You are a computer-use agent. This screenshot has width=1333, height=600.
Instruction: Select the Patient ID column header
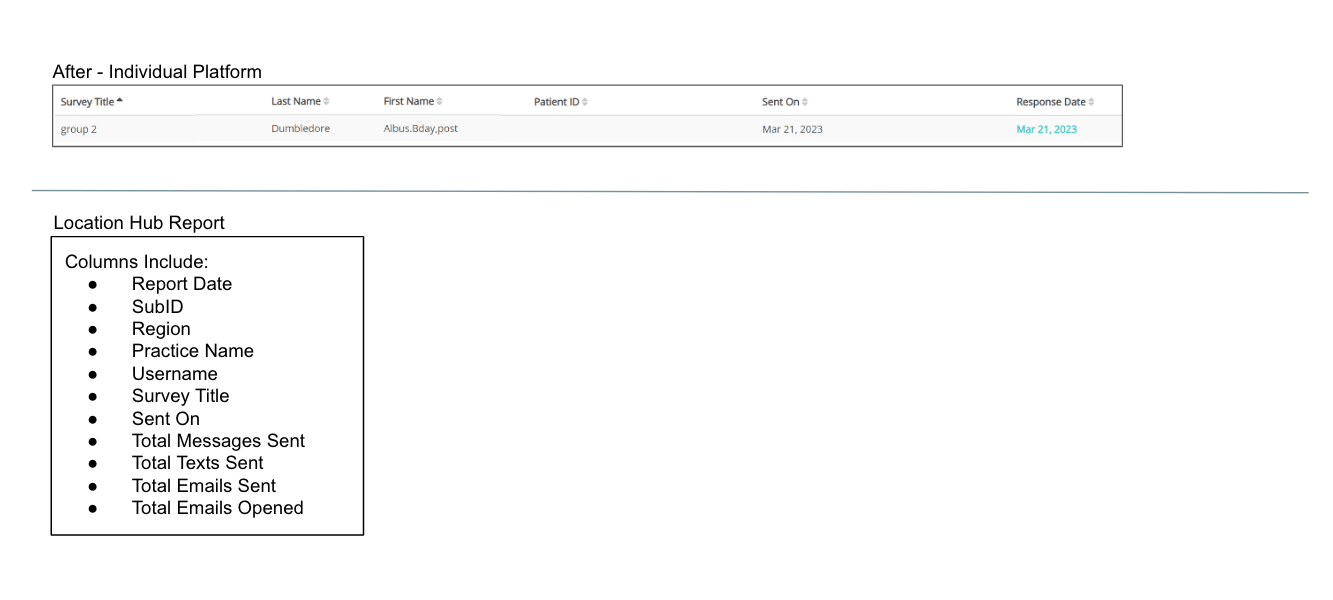[557, 102]
